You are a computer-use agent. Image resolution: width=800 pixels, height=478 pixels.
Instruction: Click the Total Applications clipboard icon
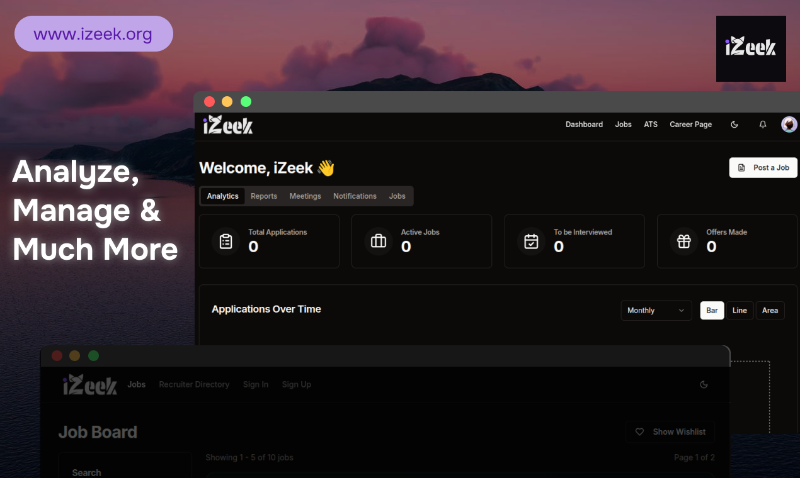(x=226, y=241)
